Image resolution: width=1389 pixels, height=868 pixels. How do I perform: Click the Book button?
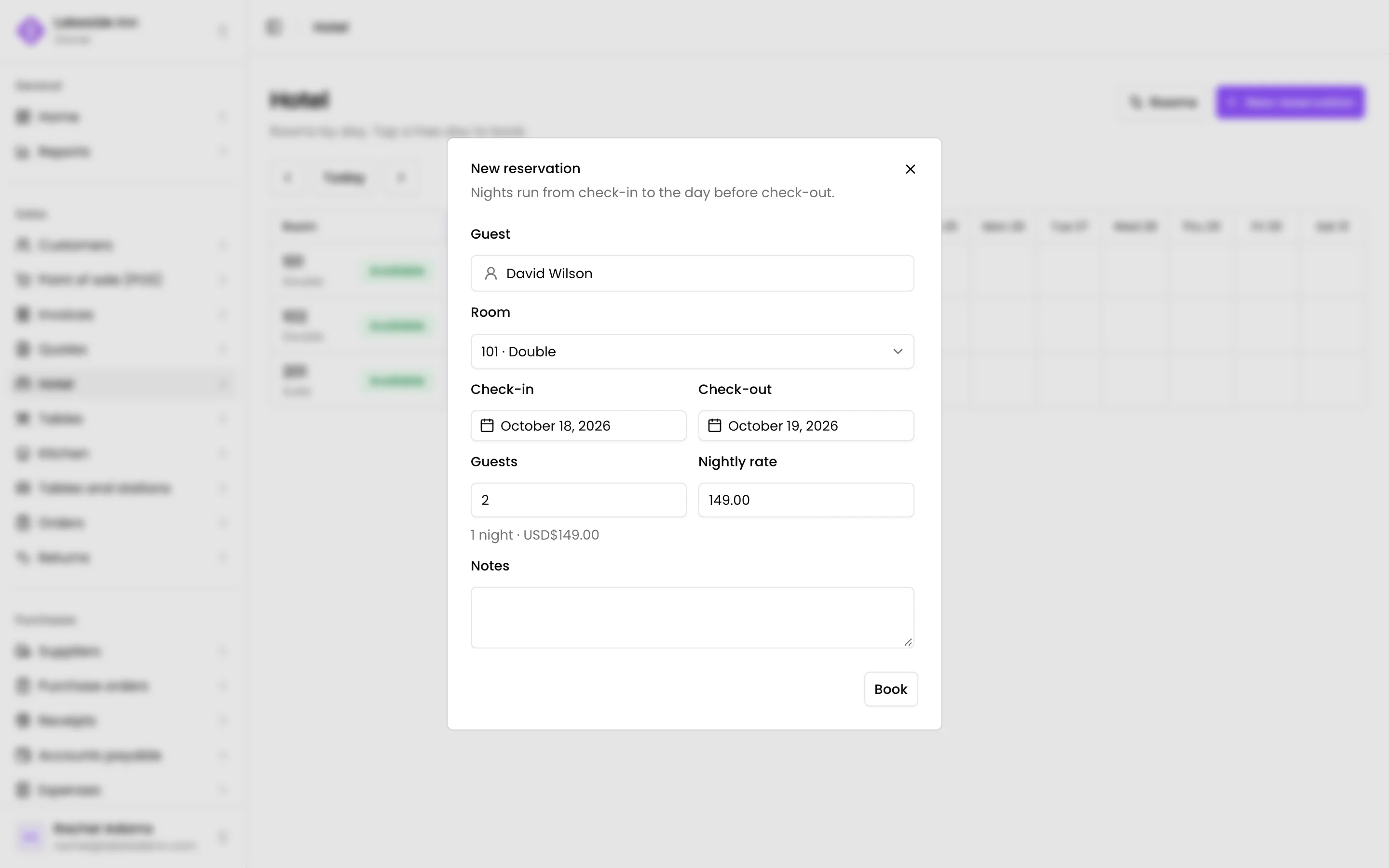891,689
